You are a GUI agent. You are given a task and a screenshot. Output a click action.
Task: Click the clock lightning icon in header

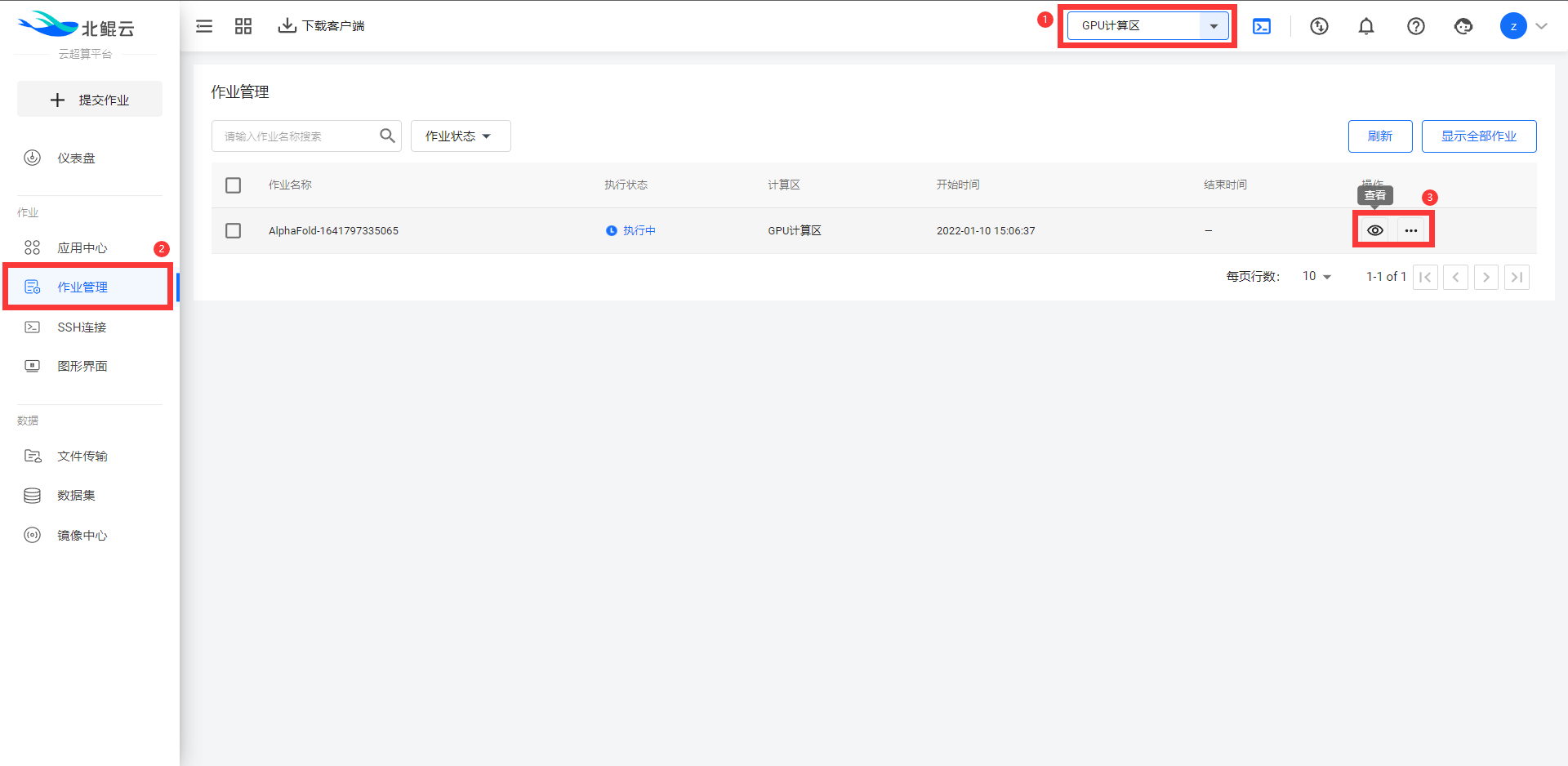point(1319,26)
